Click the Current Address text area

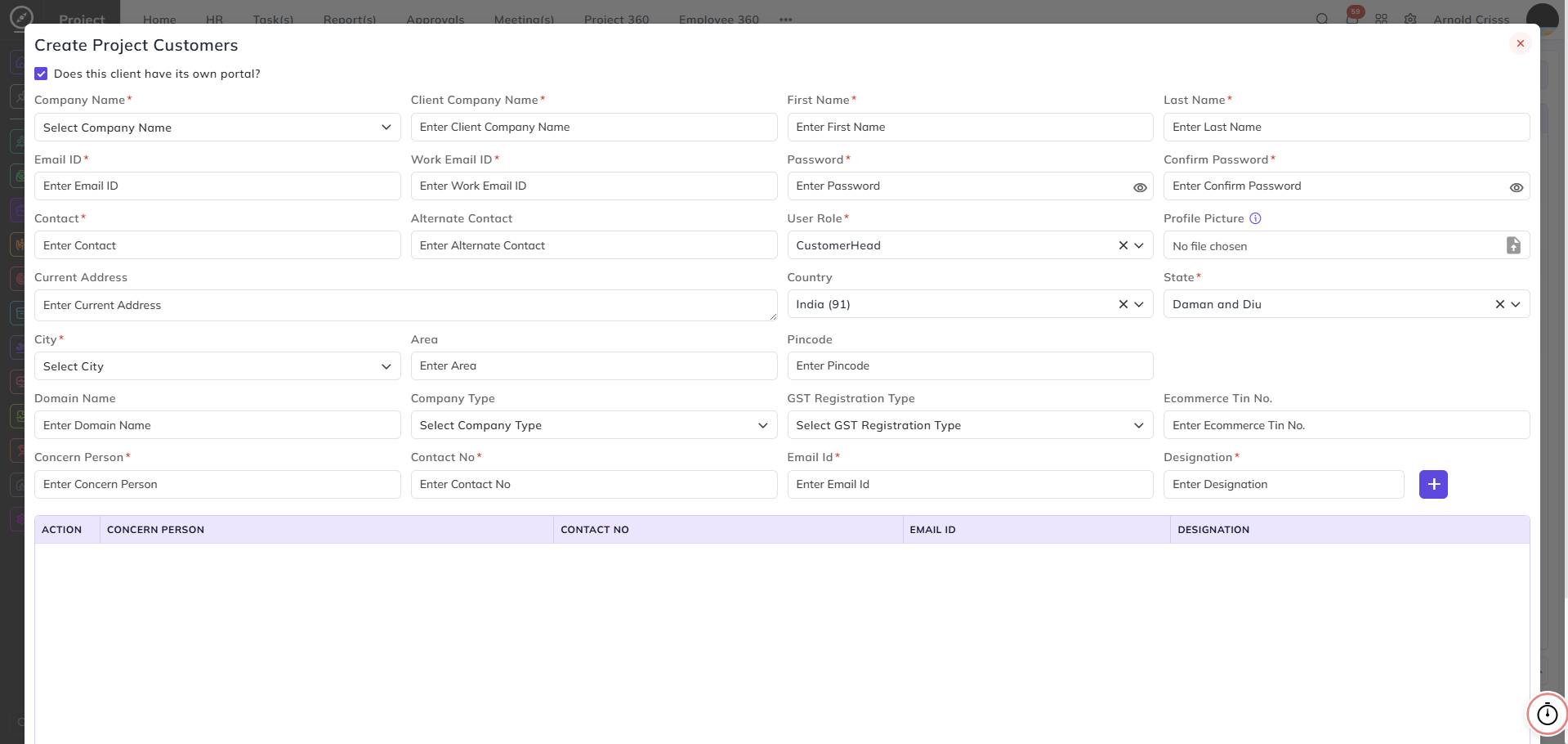405,305
